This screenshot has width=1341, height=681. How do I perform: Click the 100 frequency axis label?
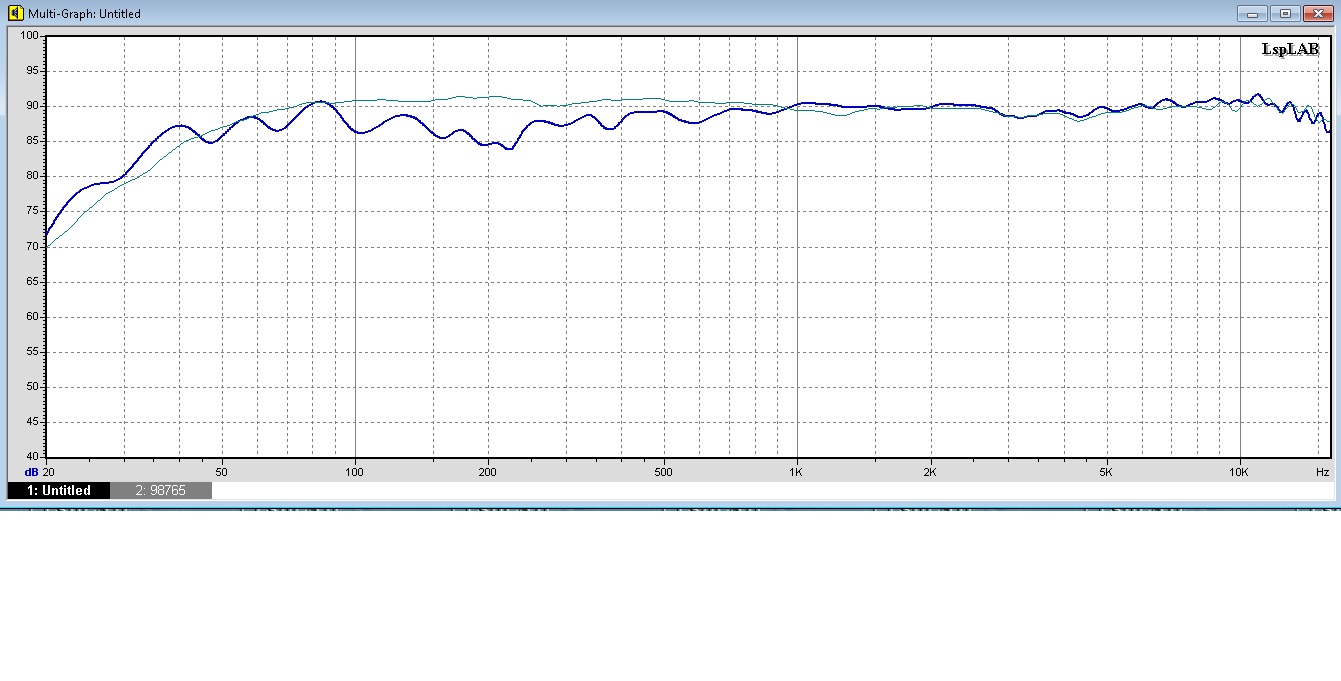coord(355,471)
